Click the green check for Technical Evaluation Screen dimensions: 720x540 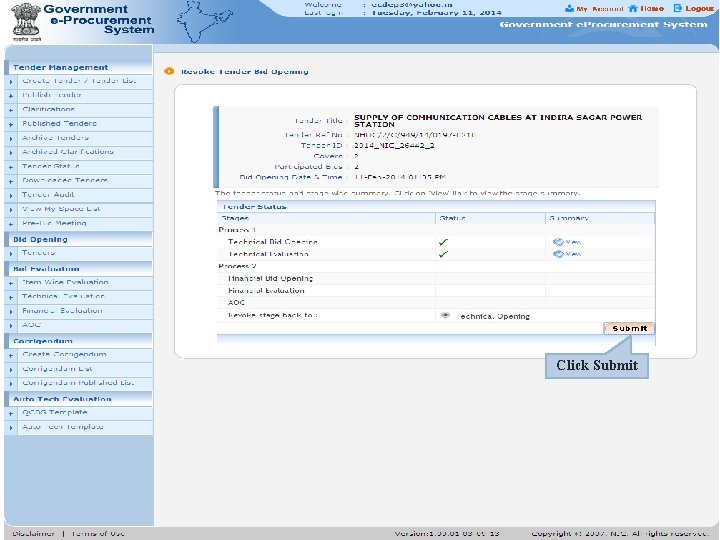click(443, 254)
